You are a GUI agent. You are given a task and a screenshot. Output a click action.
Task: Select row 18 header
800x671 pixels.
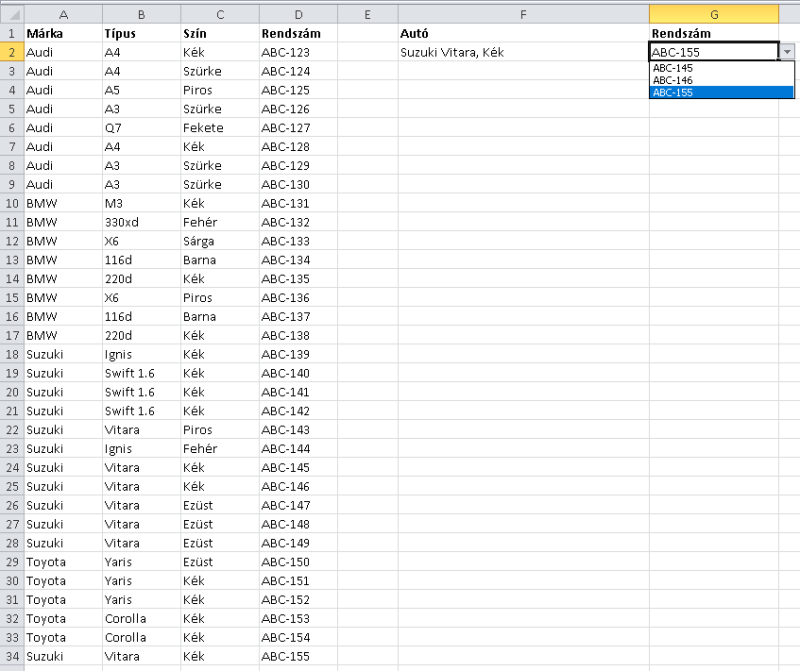[12, 354]
